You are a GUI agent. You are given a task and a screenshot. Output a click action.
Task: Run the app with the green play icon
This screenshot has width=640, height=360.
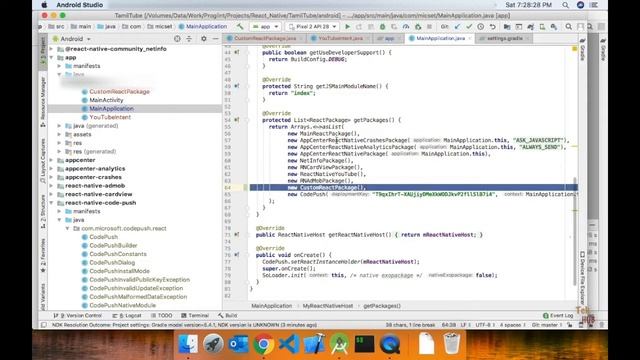click(347, 27)
